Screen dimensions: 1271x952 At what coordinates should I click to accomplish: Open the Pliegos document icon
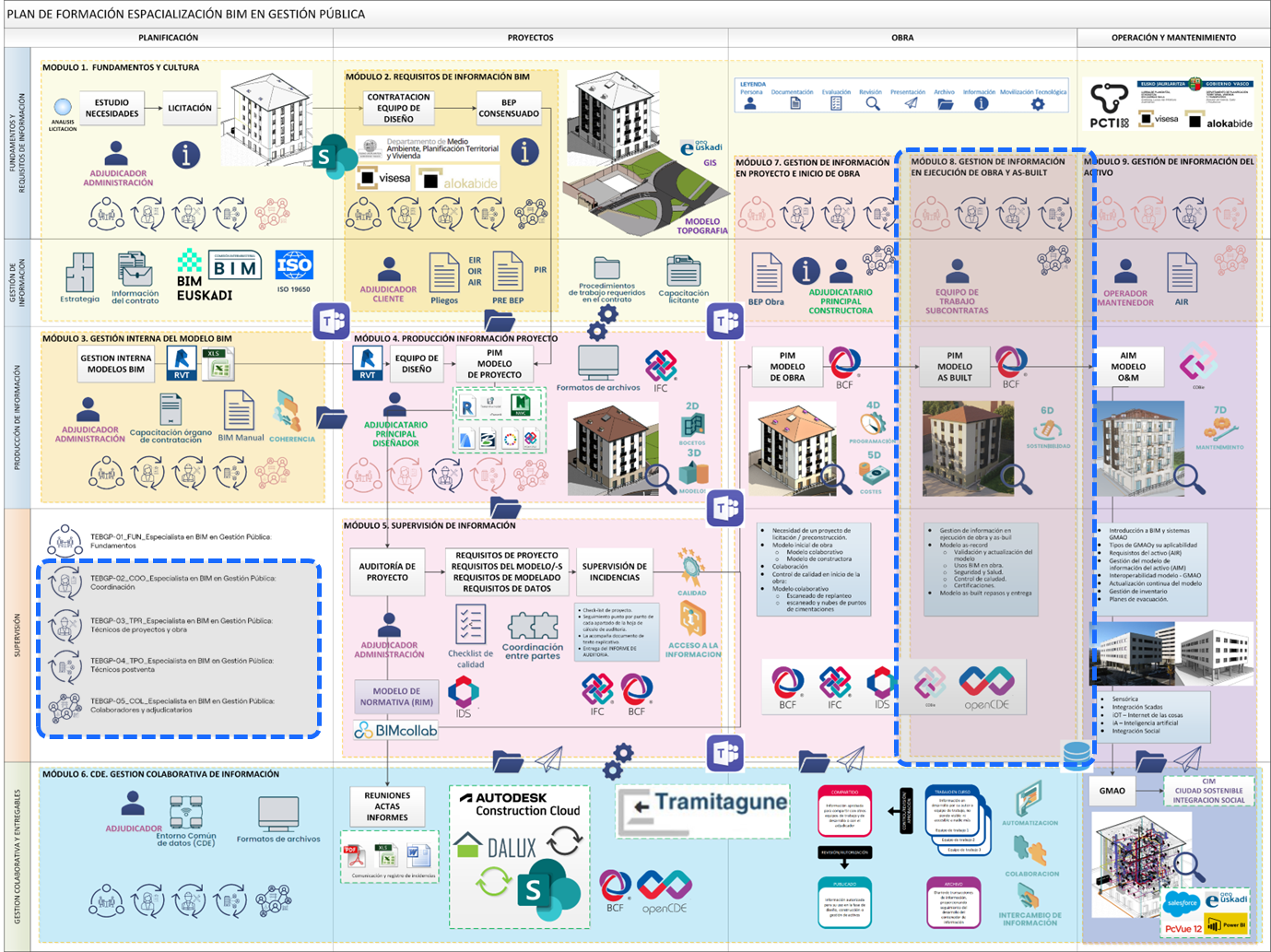click(444, 274)
